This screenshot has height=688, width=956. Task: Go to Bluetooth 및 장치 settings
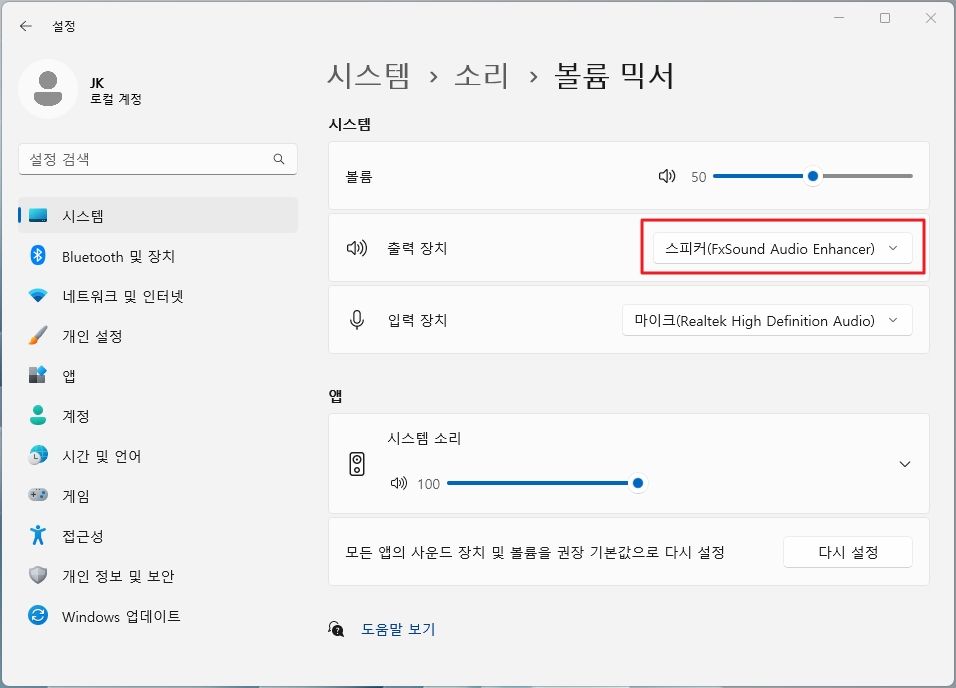158,256
